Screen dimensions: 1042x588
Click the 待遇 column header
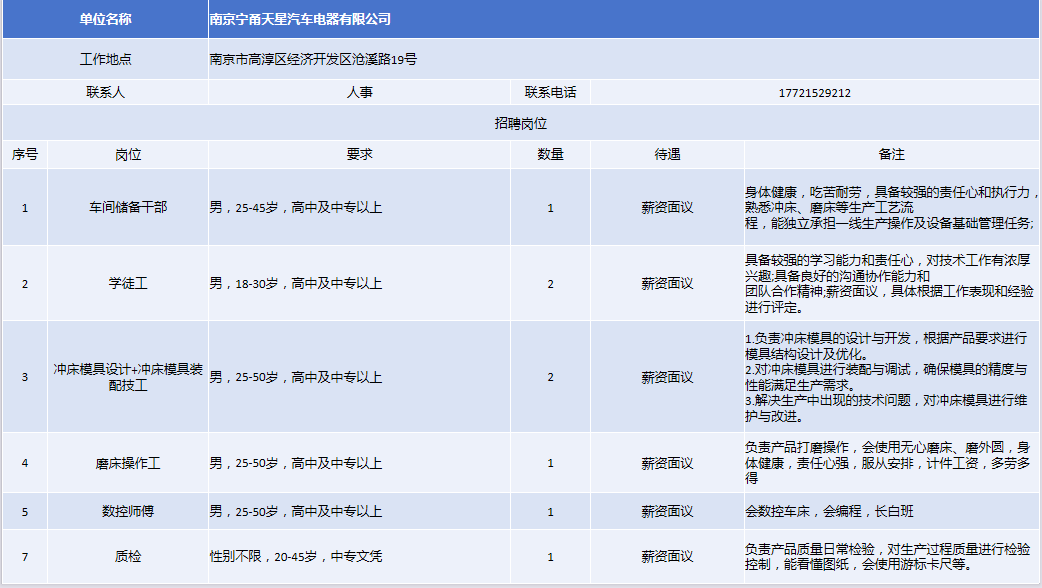pos(667,155)
